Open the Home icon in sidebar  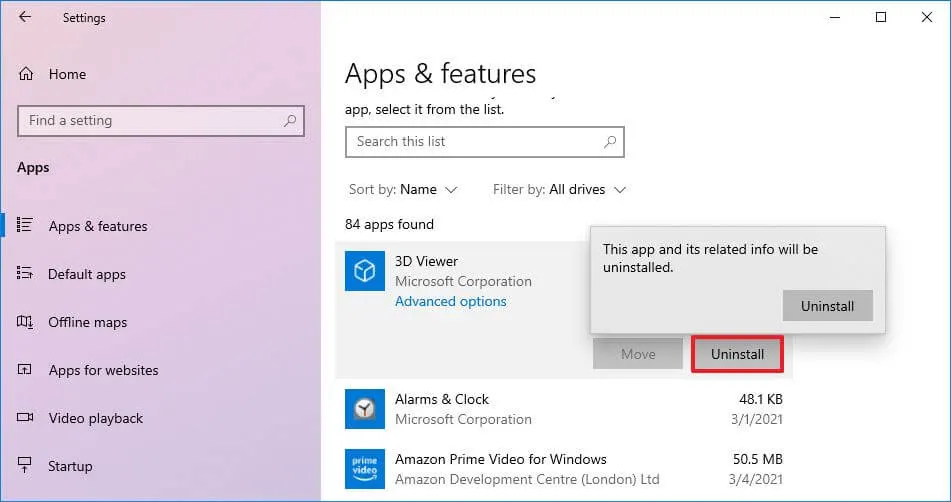pos(26,74)
